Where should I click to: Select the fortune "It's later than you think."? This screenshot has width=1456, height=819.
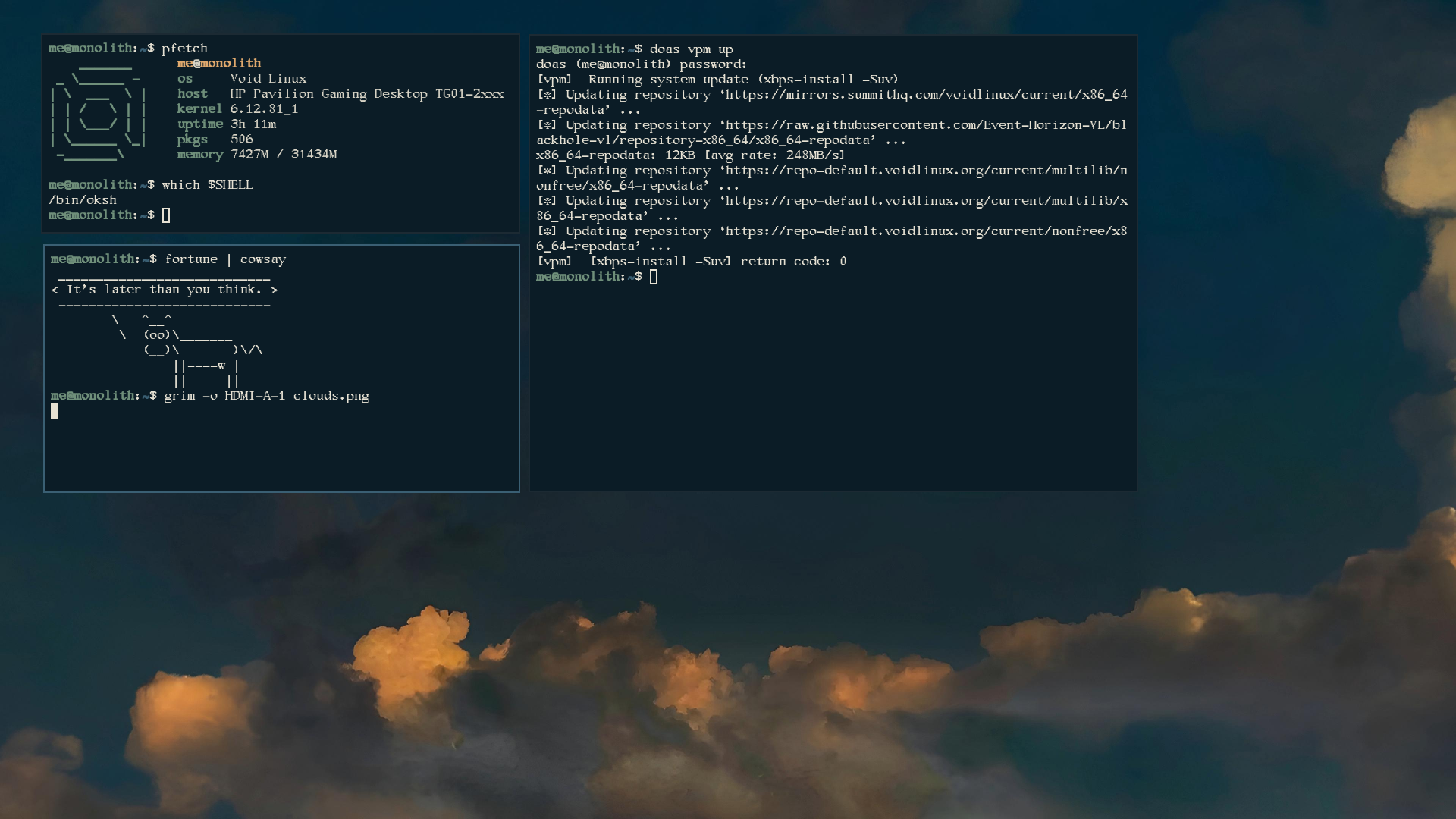click(164, 290)
